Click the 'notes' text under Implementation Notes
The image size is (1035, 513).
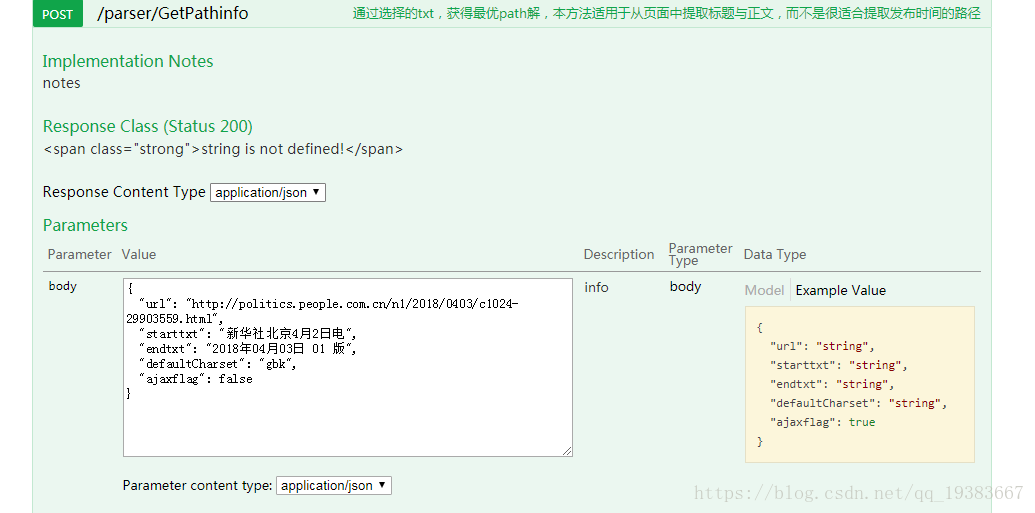pos(61,83)
